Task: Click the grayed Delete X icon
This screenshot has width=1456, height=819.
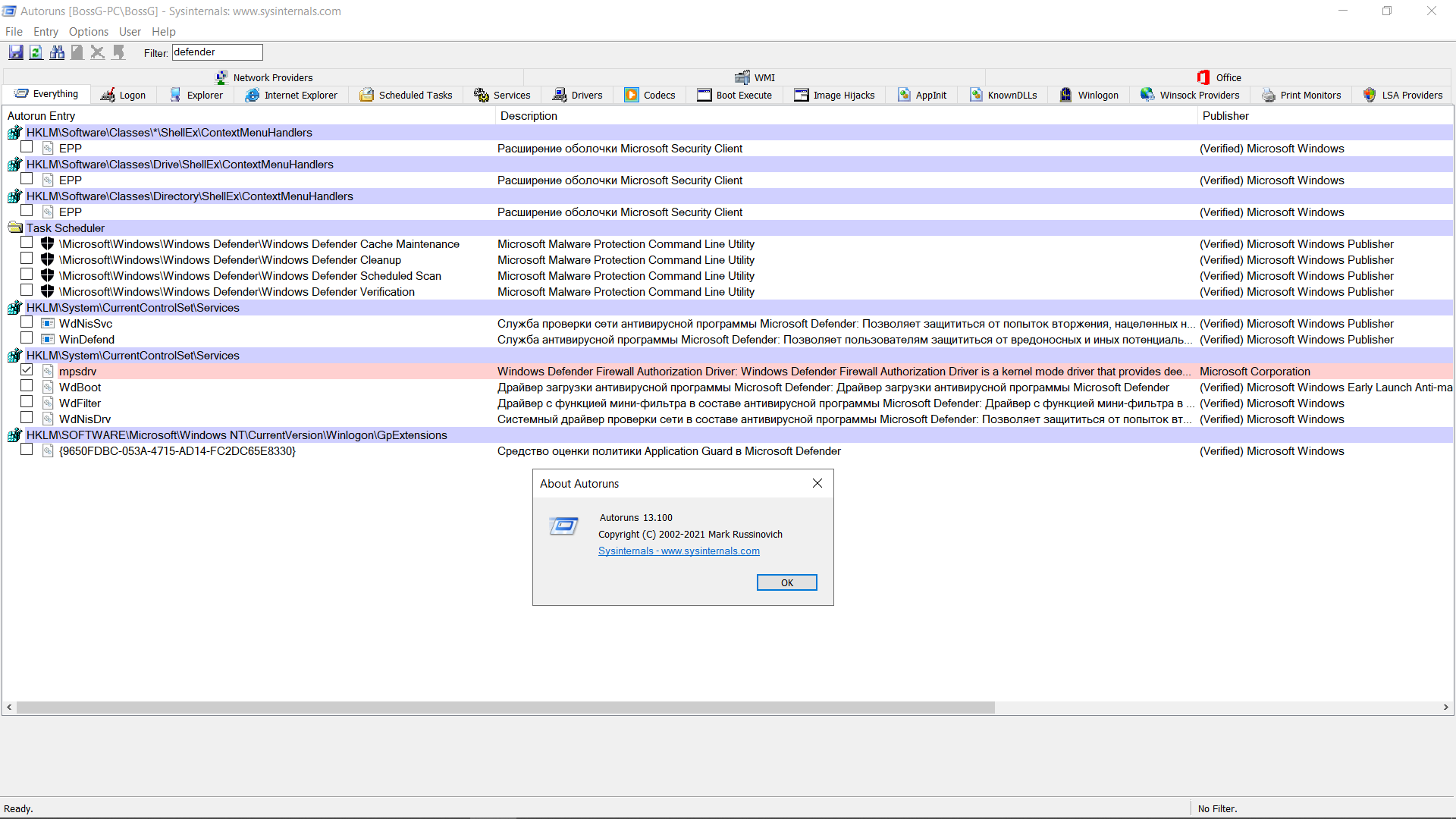Action: 97,52
